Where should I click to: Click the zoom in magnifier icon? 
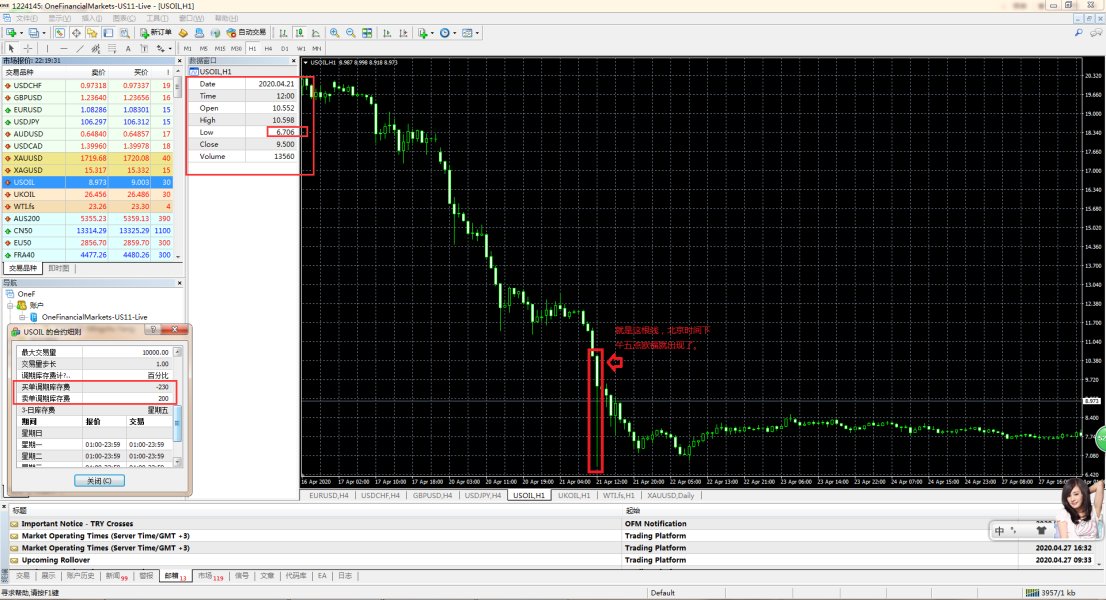334,32
